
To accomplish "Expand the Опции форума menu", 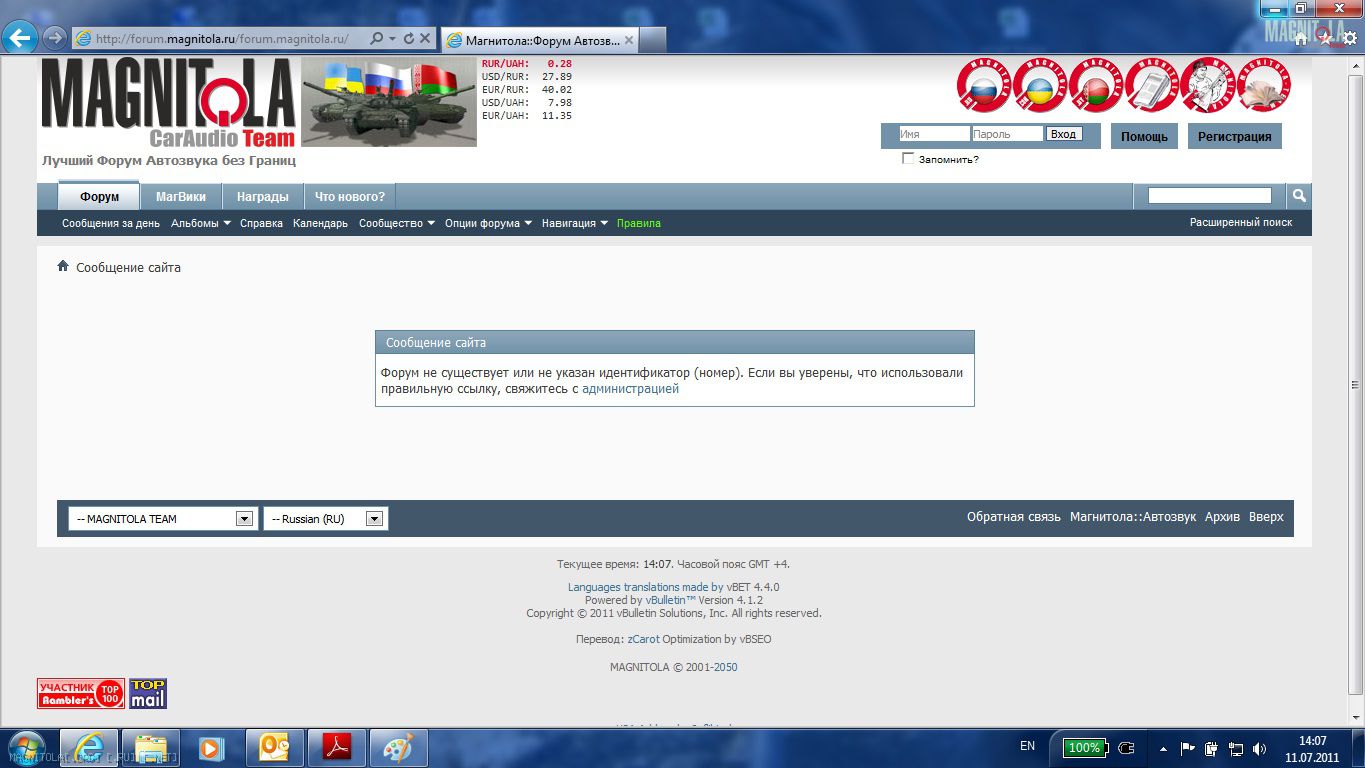I will (x=488, y=223).
